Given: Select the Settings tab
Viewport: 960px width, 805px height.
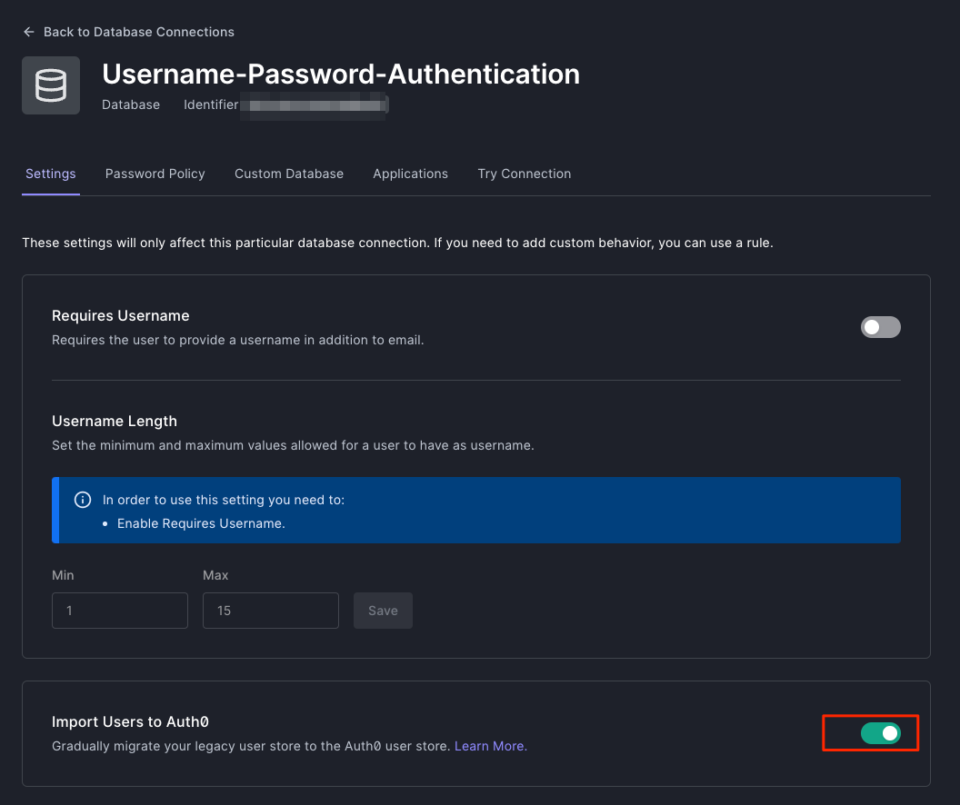Looking at the screenshot, I should pyautogui.click(x=50, y=173).
